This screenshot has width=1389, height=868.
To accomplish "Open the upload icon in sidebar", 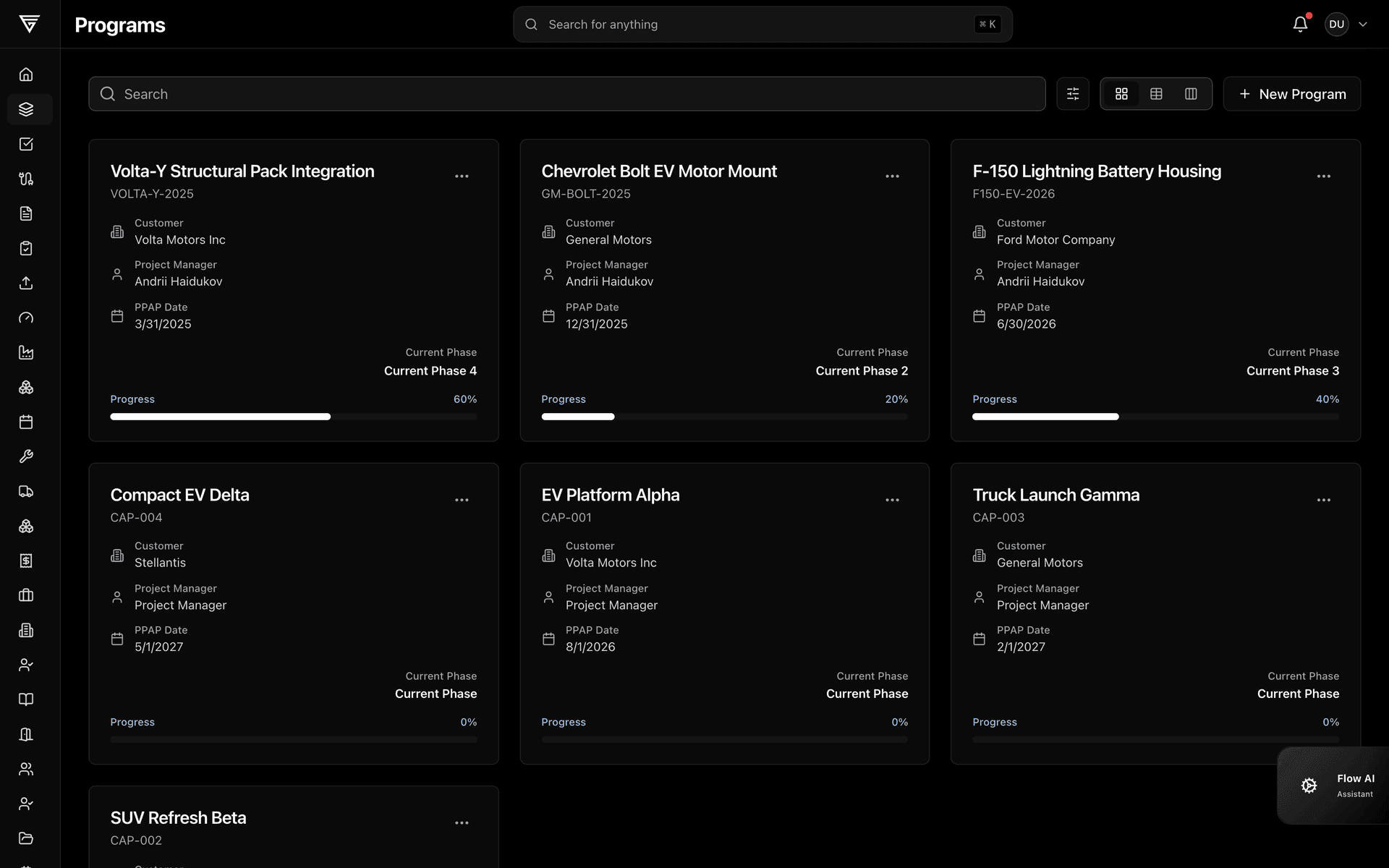I will pos(26,283).
